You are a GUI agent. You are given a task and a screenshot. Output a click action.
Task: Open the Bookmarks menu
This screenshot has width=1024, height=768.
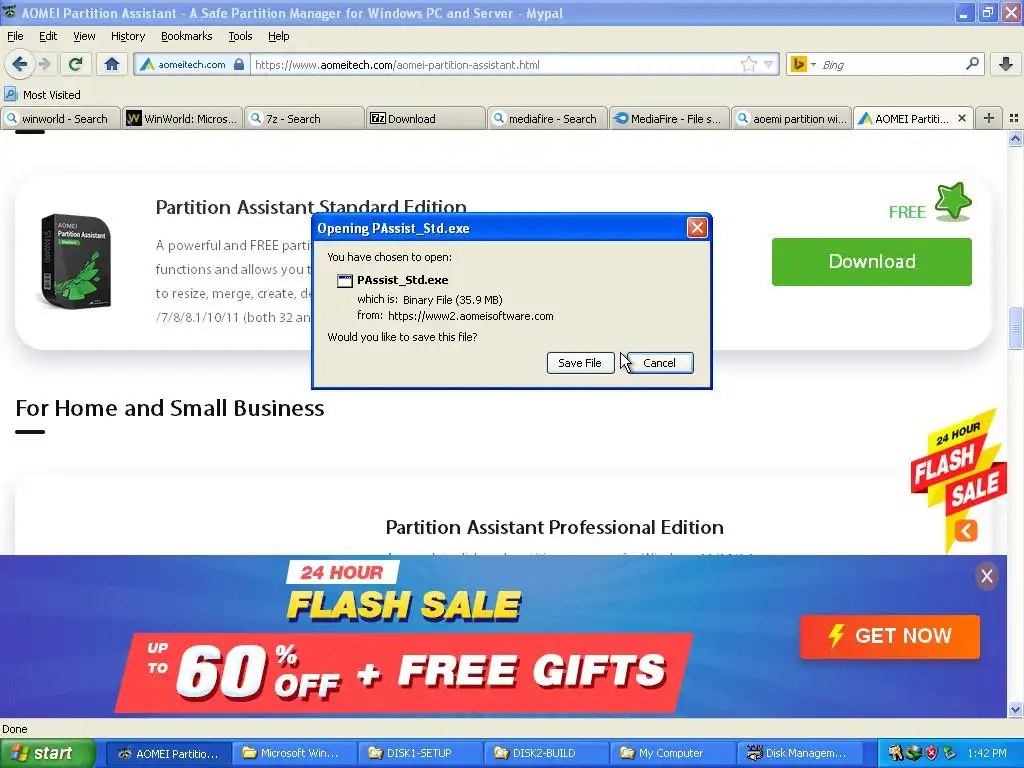pos(186,36)
